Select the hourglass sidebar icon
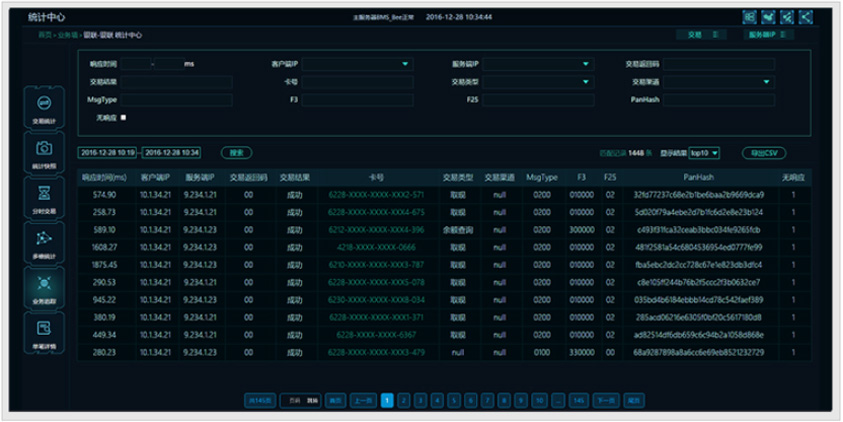Viewport: 843px width, 422px height. pos(44,196)
